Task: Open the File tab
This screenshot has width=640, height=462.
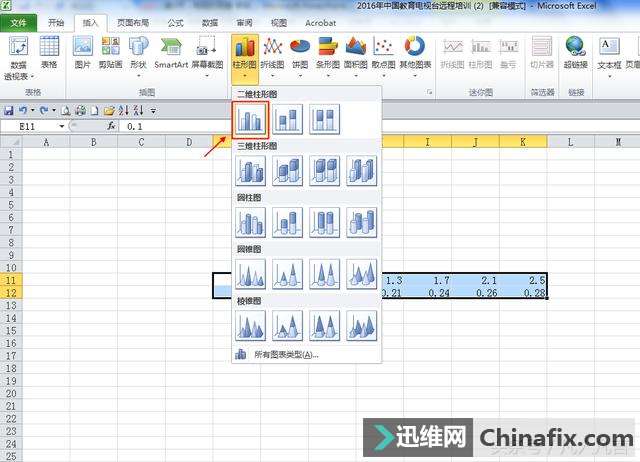Action: click(x=18, y=23)
